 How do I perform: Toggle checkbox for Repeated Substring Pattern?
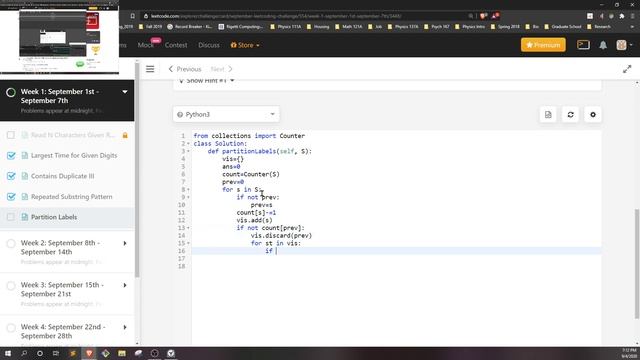point(11,197)
